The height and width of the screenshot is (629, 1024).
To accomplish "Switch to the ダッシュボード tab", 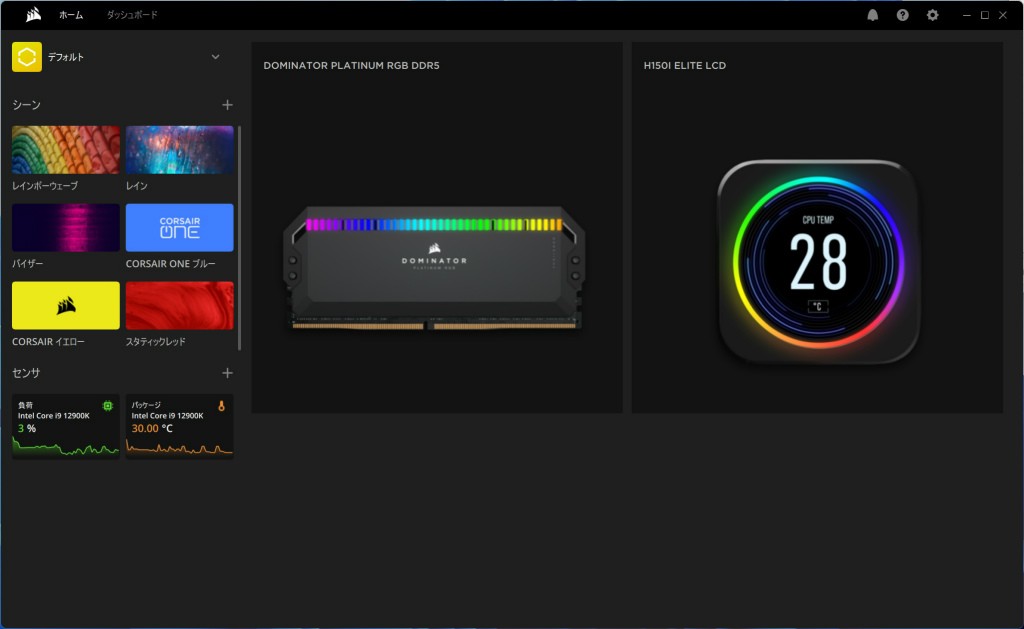I will point(132,15).
